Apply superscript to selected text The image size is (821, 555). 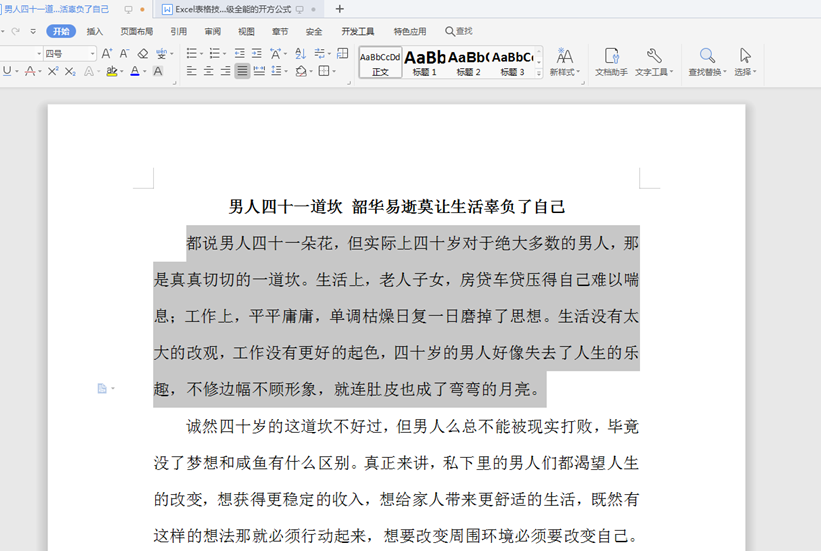click(53, 71)
